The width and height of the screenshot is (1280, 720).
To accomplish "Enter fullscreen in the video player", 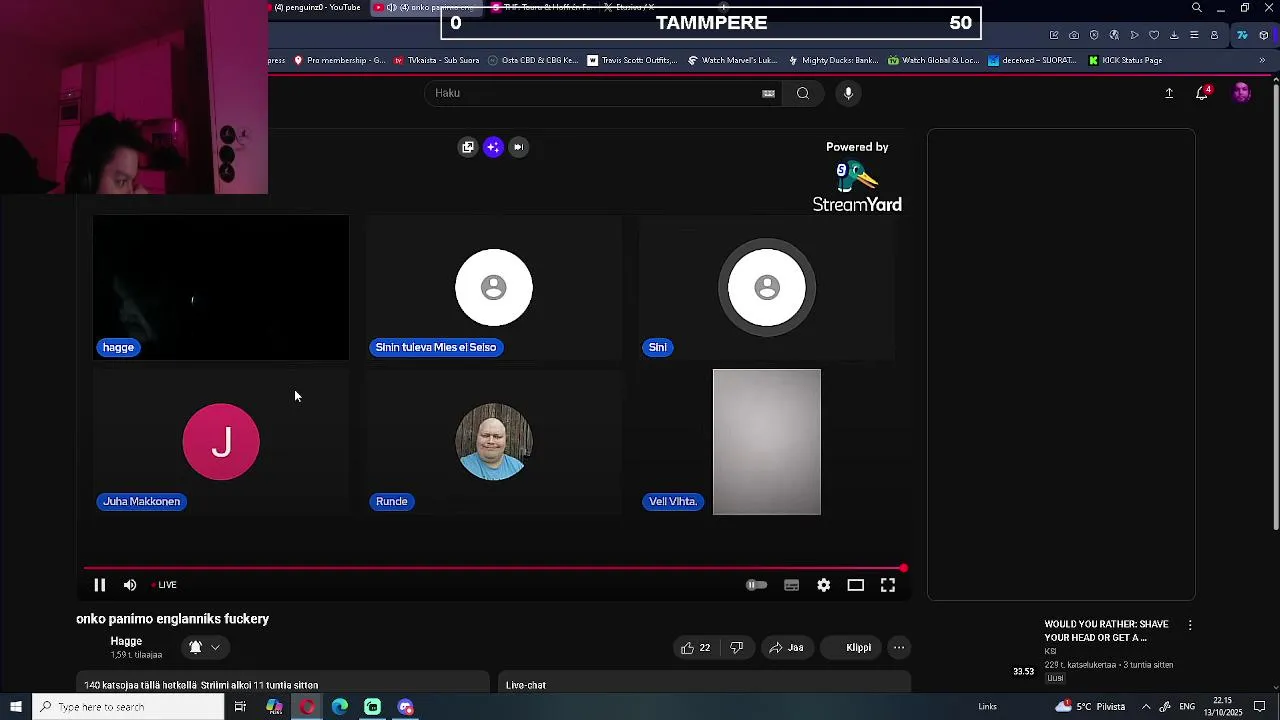I will [x=888, y=585].
